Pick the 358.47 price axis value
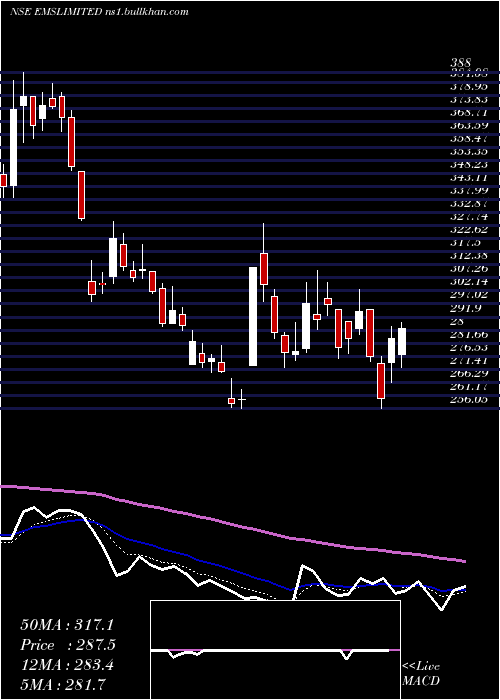 coord(468,138)
